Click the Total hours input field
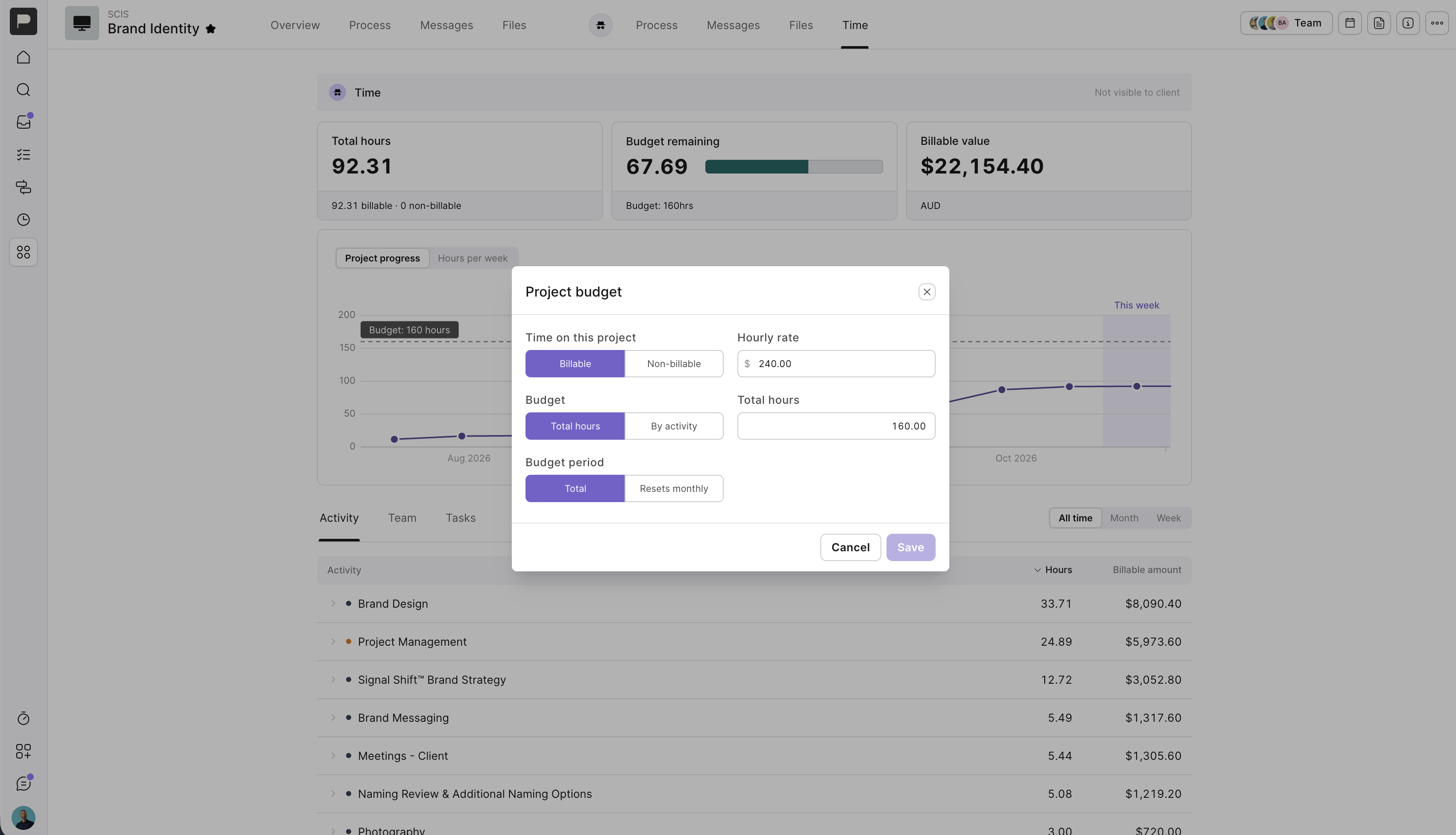This screenshot has width=1456, height=835. [837, 426]
